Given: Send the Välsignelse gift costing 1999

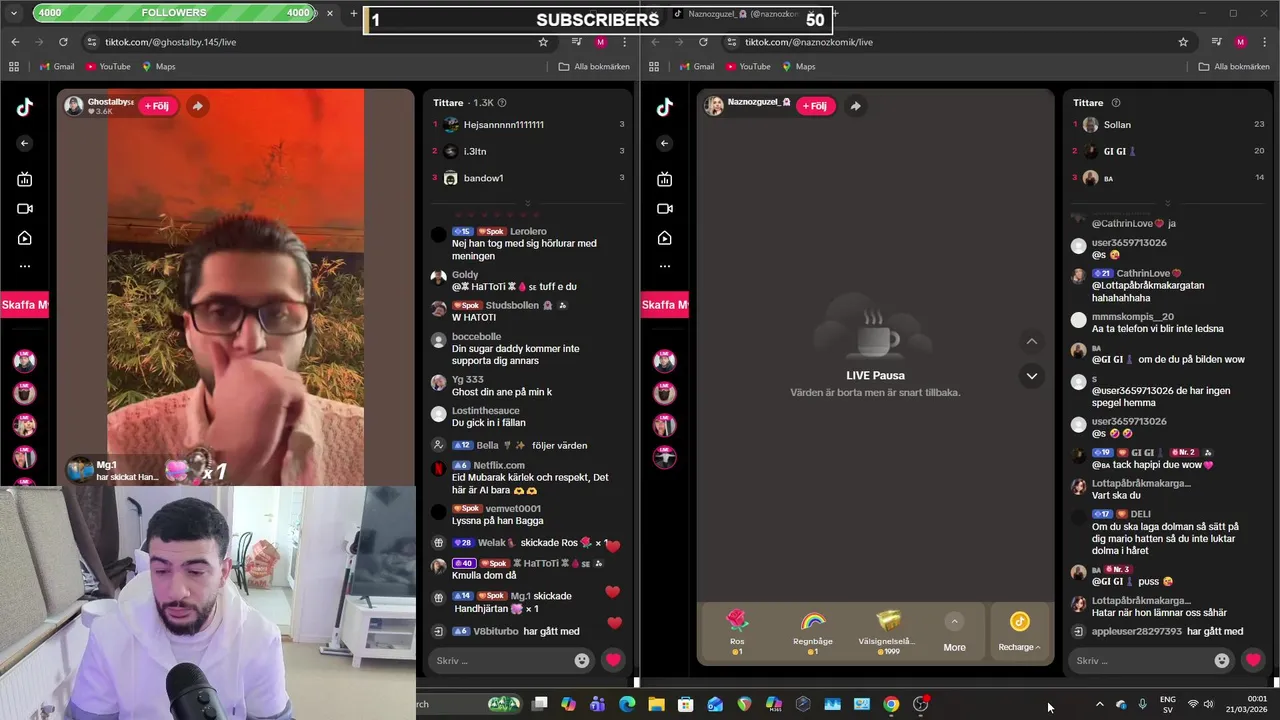Looking at the screenshot, I should 888,632.
